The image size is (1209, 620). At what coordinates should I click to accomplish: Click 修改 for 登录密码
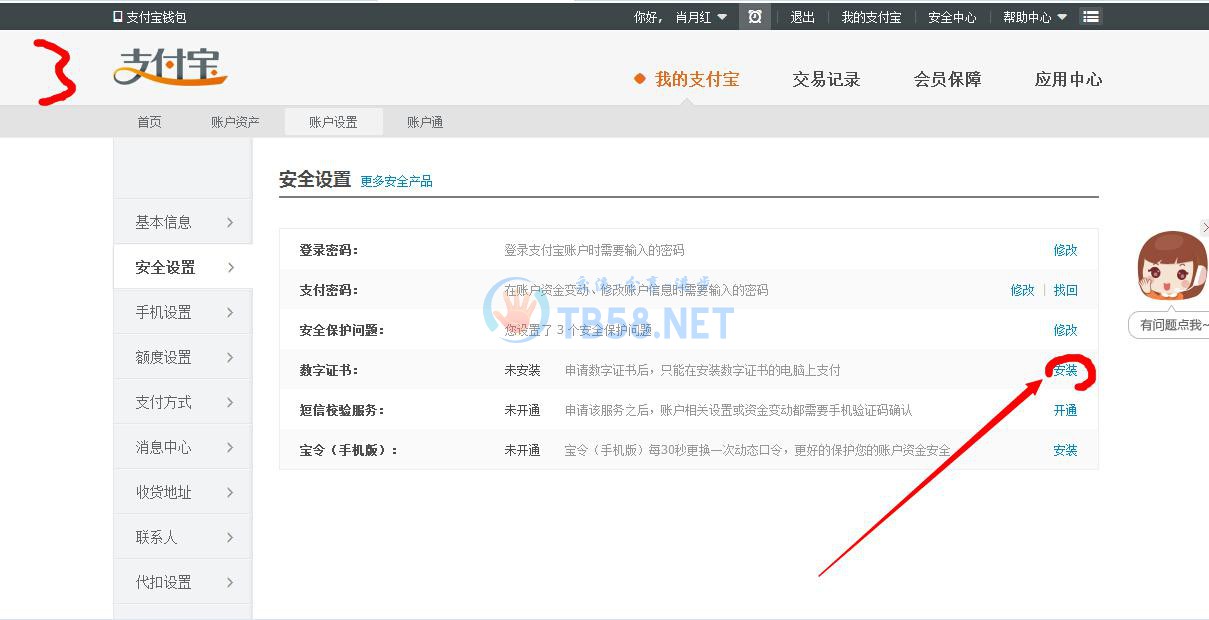pos(1065,250)
